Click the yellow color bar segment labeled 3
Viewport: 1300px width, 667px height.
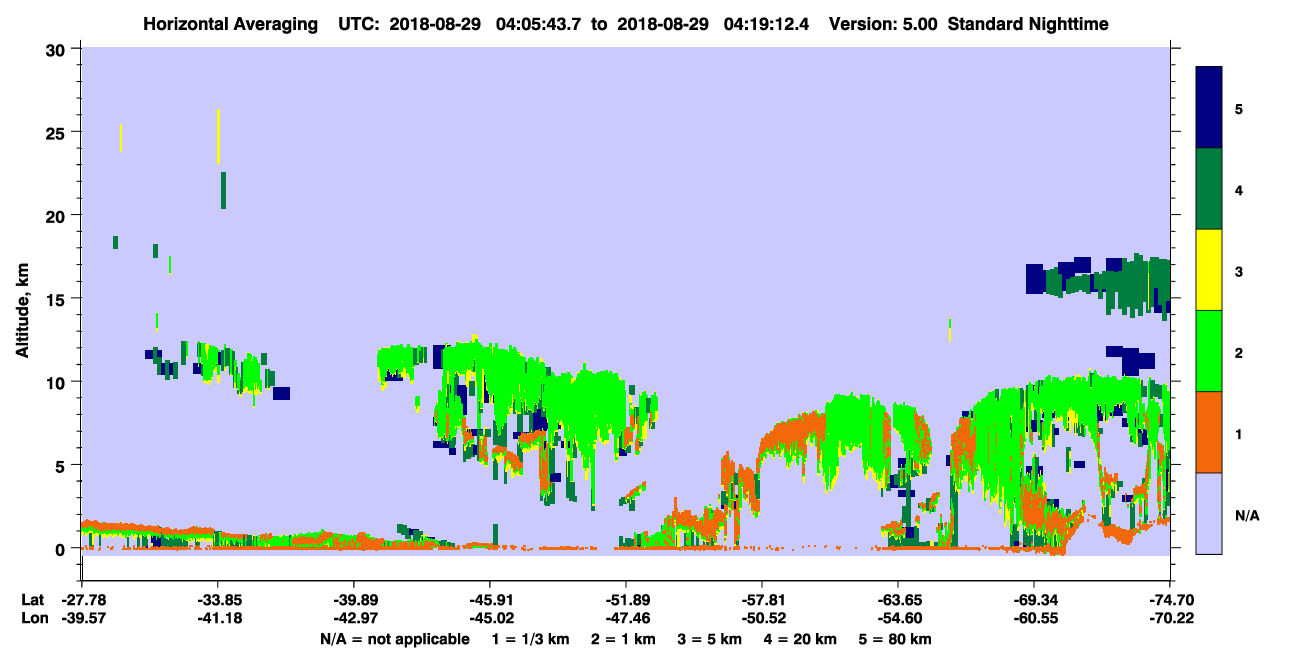(x=1209, y=270)
